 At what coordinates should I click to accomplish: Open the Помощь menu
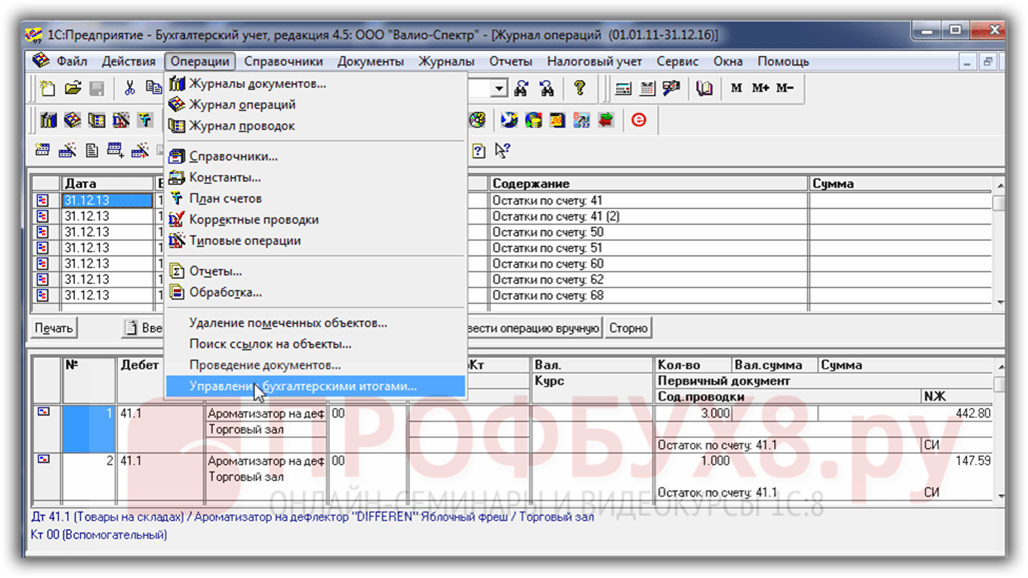pos(783,61)
